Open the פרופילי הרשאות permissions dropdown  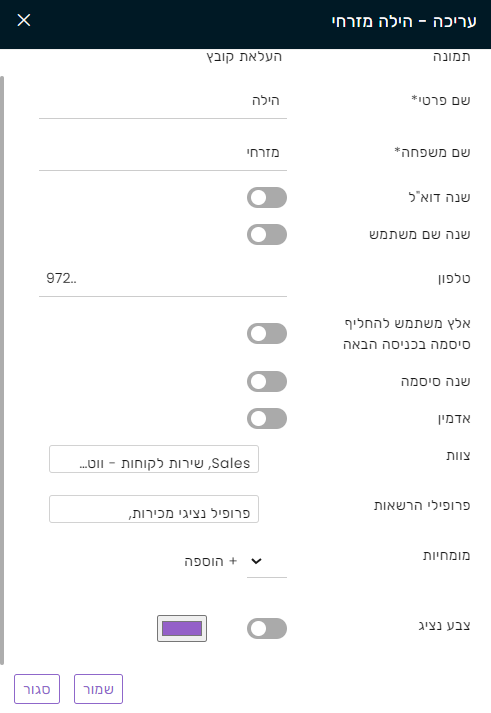pos(154,509)
